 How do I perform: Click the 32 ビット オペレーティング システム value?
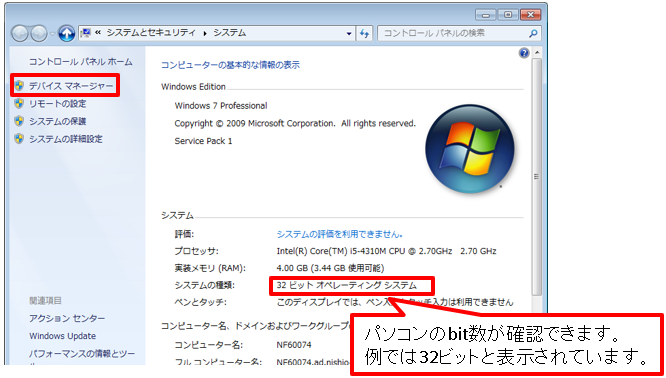point(347,285)
